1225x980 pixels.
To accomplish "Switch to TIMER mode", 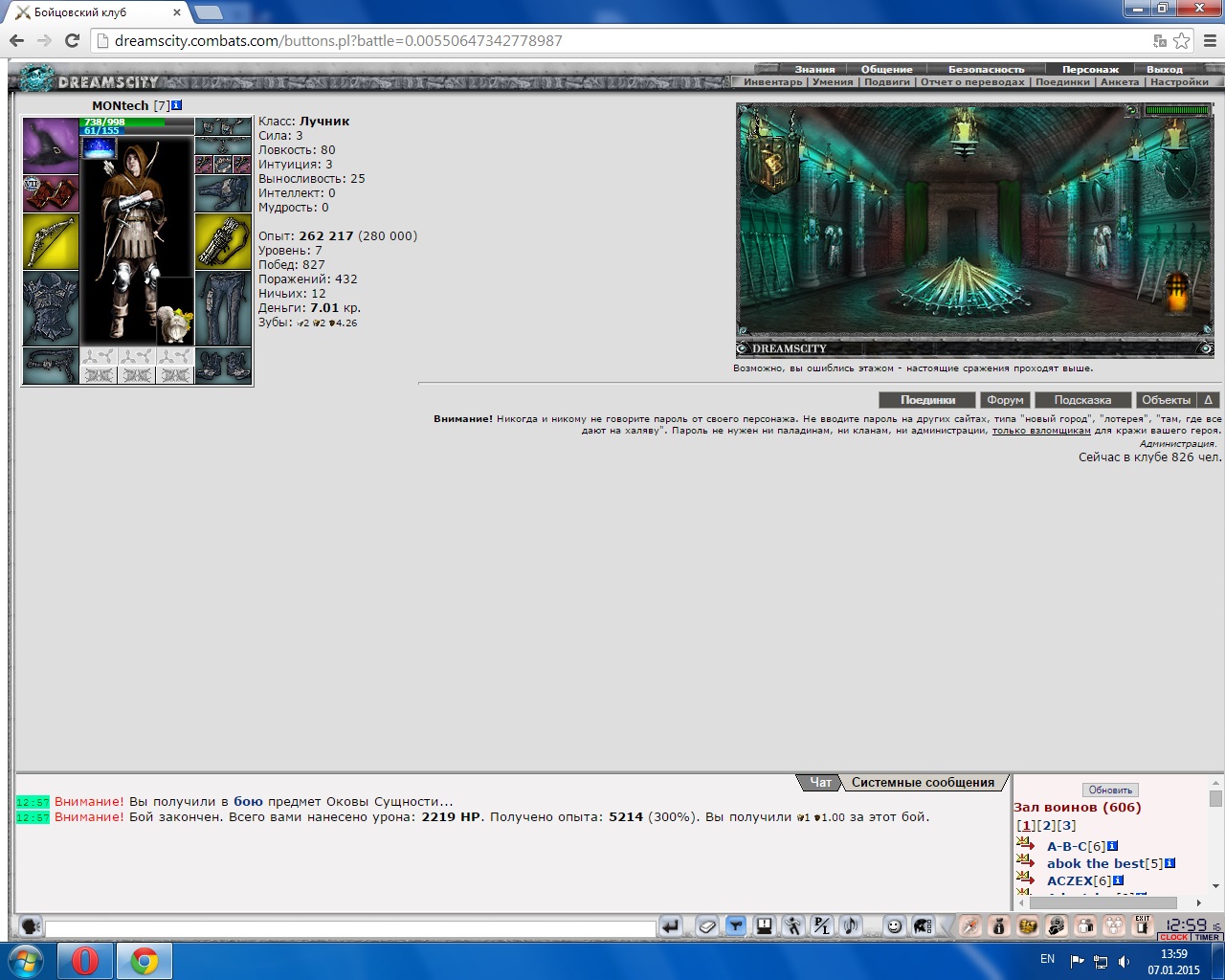I will point(1207,937).
